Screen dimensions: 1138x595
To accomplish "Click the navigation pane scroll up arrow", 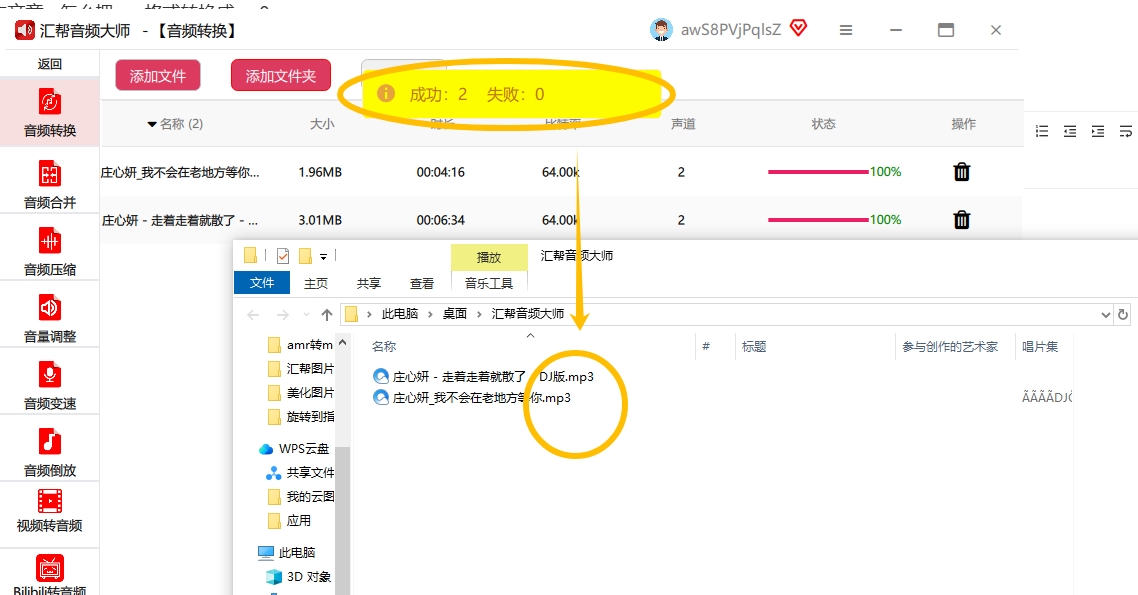I will point(343,342).
